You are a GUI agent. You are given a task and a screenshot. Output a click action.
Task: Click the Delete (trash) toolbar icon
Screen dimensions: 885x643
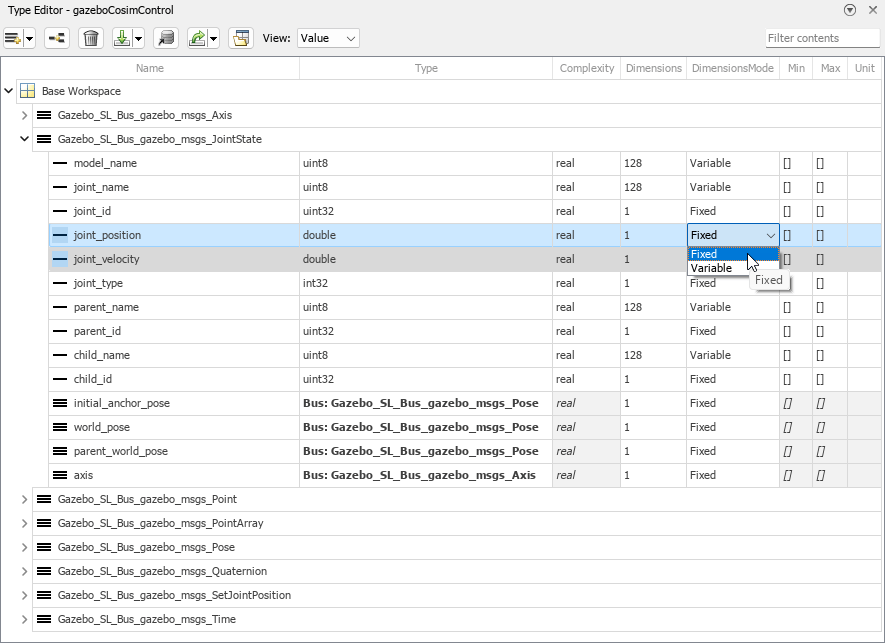coord(90,38)
